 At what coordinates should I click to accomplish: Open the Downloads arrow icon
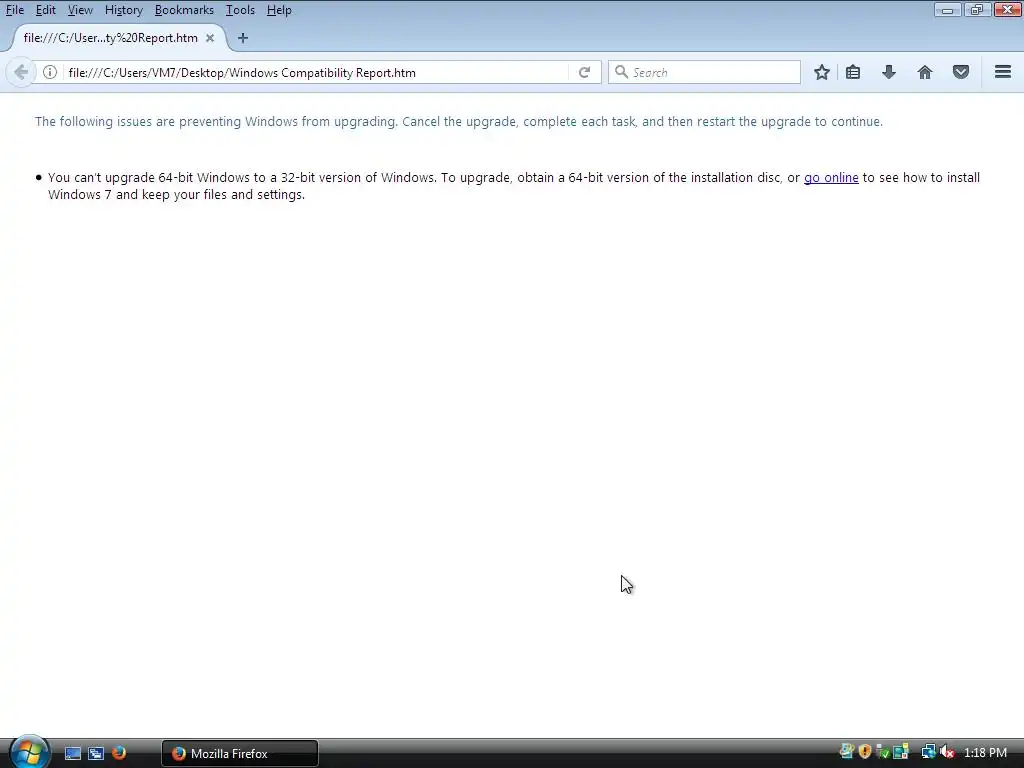[889, 72]
